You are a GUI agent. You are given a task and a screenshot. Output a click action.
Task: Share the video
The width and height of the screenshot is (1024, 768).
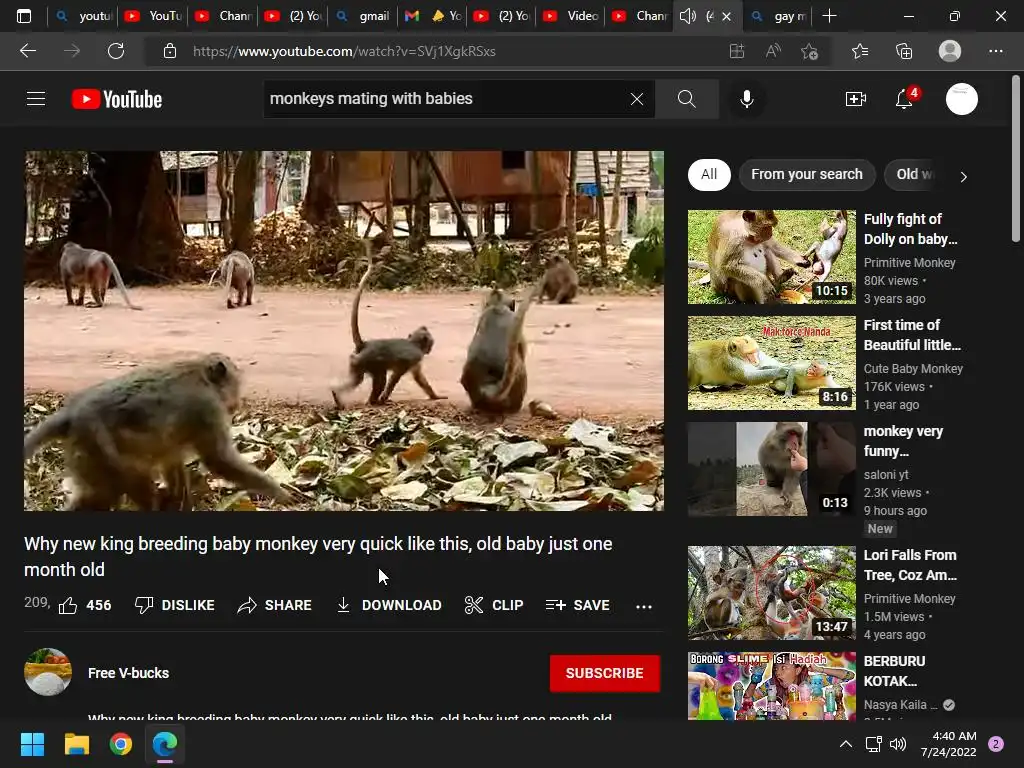pyautogui.click(x=274, y=605)
